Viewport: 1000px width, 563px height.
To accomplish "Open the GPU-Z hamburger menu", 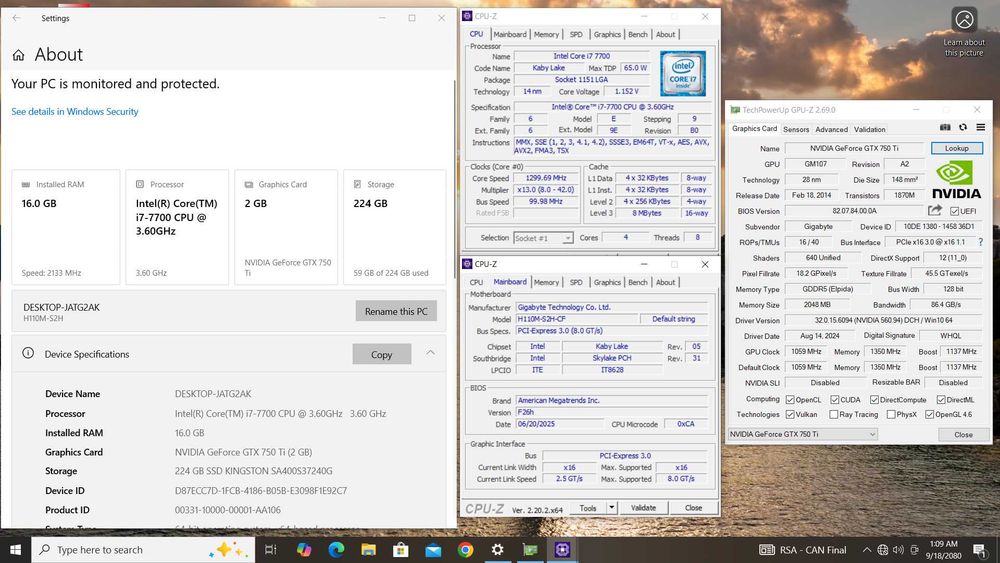I will [980, 128].
